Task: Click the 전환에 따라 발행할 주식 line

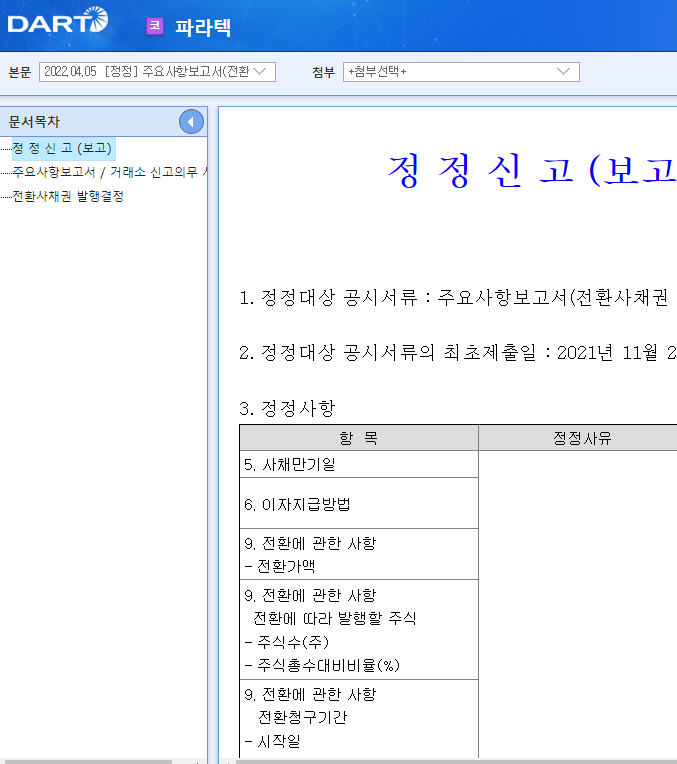Action: pyautogui.click(x=334, y=618)
